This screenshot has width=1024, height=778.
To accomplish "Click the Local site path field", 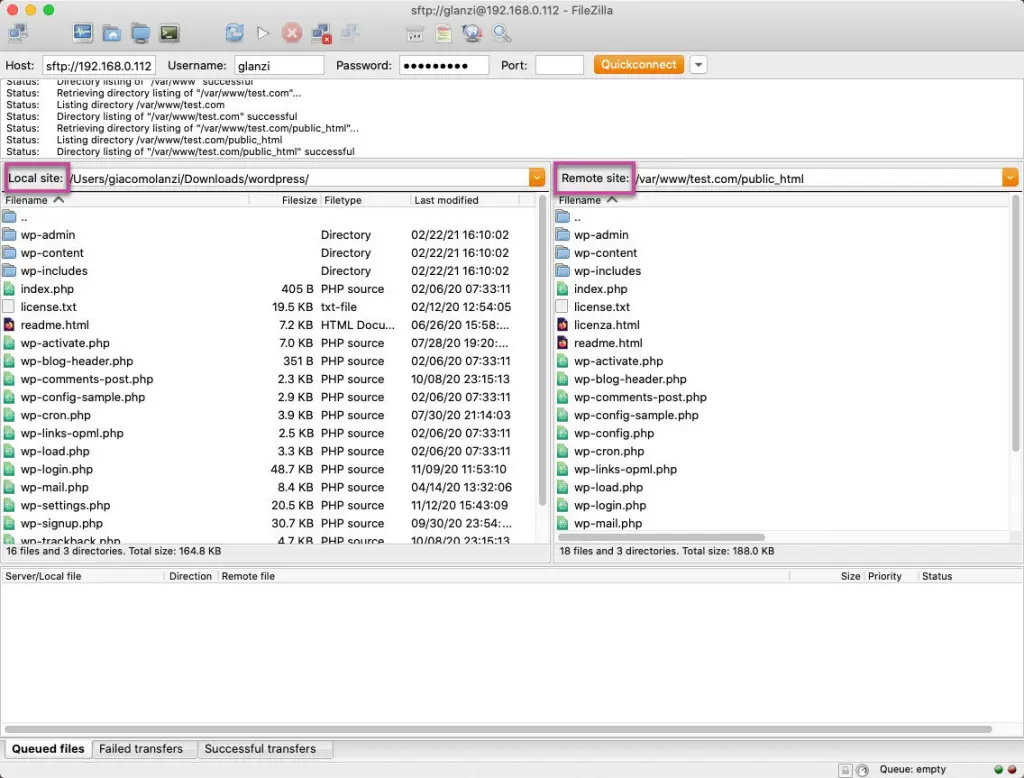I will 299,178.
